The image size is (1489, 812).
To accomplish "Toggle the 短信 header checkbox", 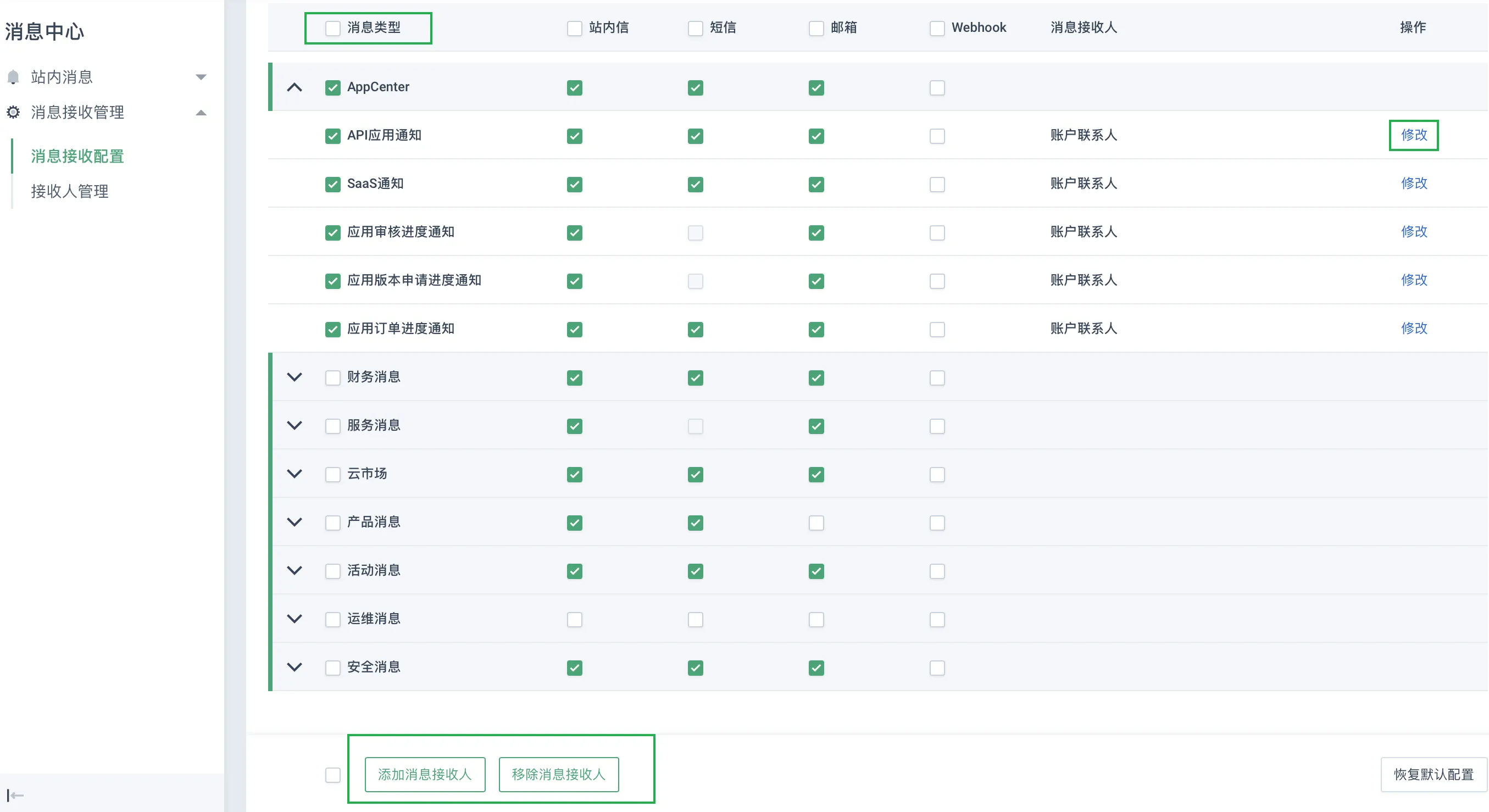I will (x=696, y=29).
